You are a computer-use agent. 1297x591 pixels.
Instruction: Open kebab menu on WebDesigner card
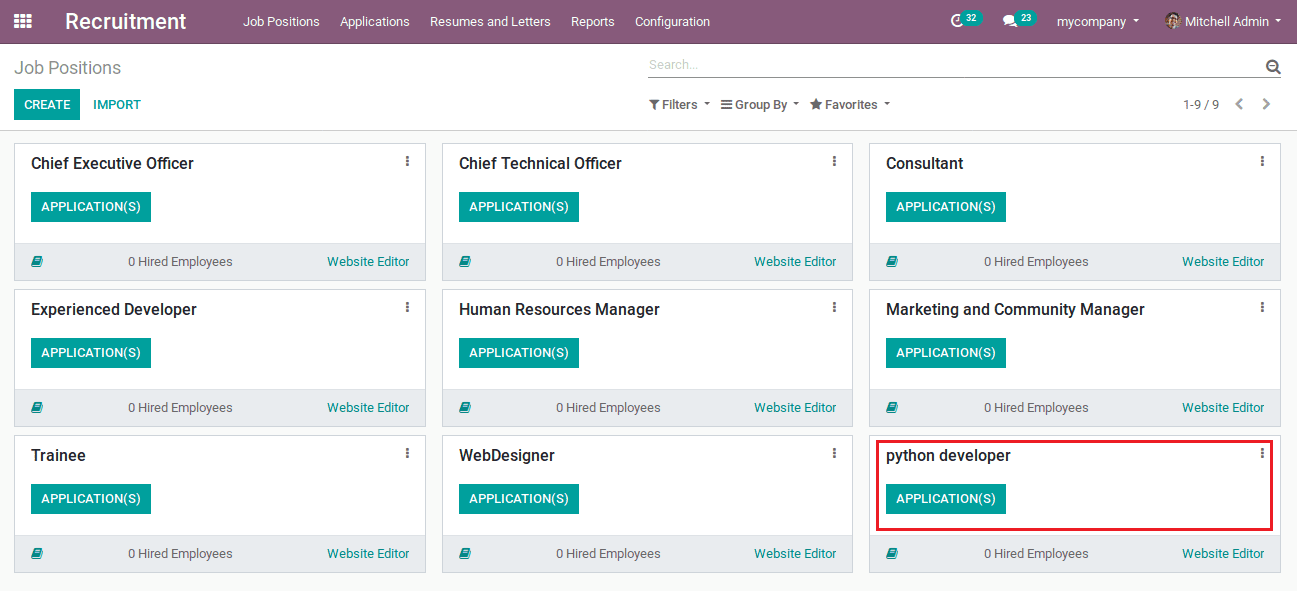pyautogui.click(x=834, y=453)
